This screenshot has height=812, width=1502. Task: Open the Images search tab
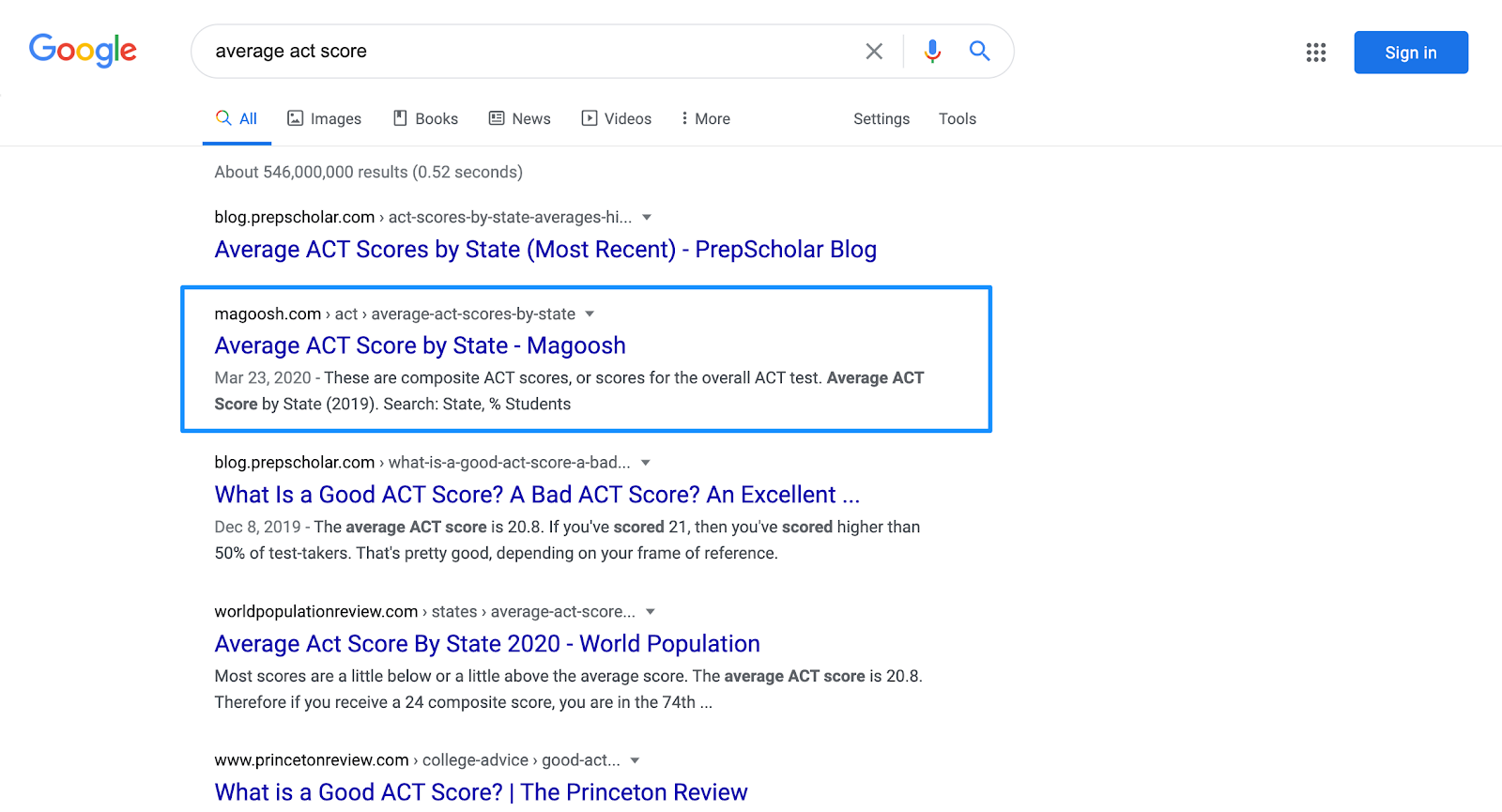pos(324,118)
